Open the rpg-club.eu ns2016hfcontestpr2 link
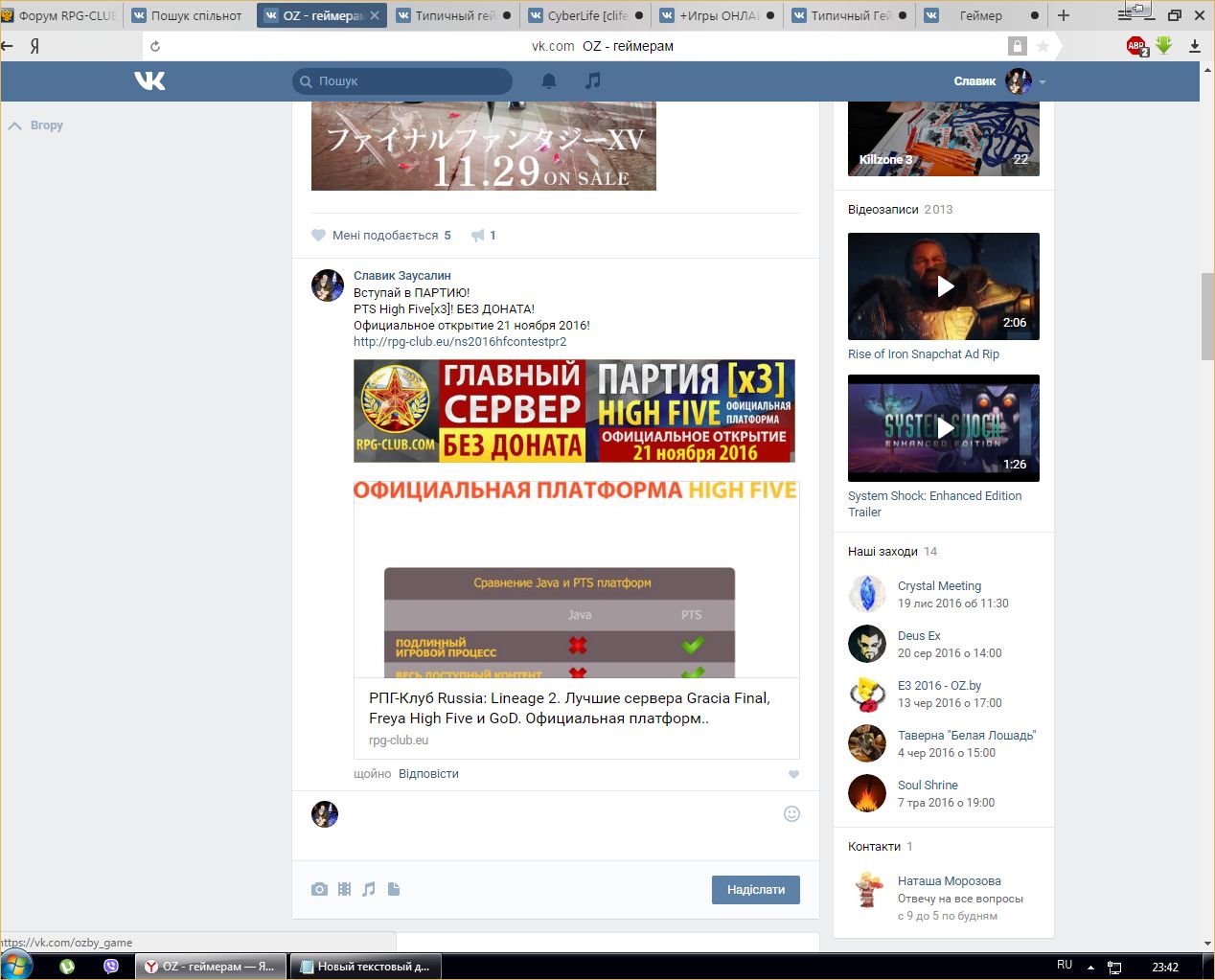 [460, 342]
